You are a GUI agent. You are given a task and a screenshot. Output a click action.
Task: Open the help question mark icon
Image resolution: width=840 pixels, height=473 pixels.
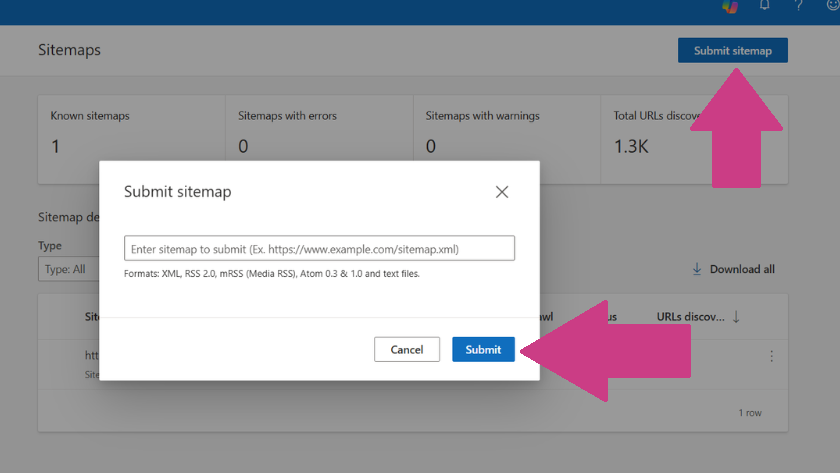798,5
